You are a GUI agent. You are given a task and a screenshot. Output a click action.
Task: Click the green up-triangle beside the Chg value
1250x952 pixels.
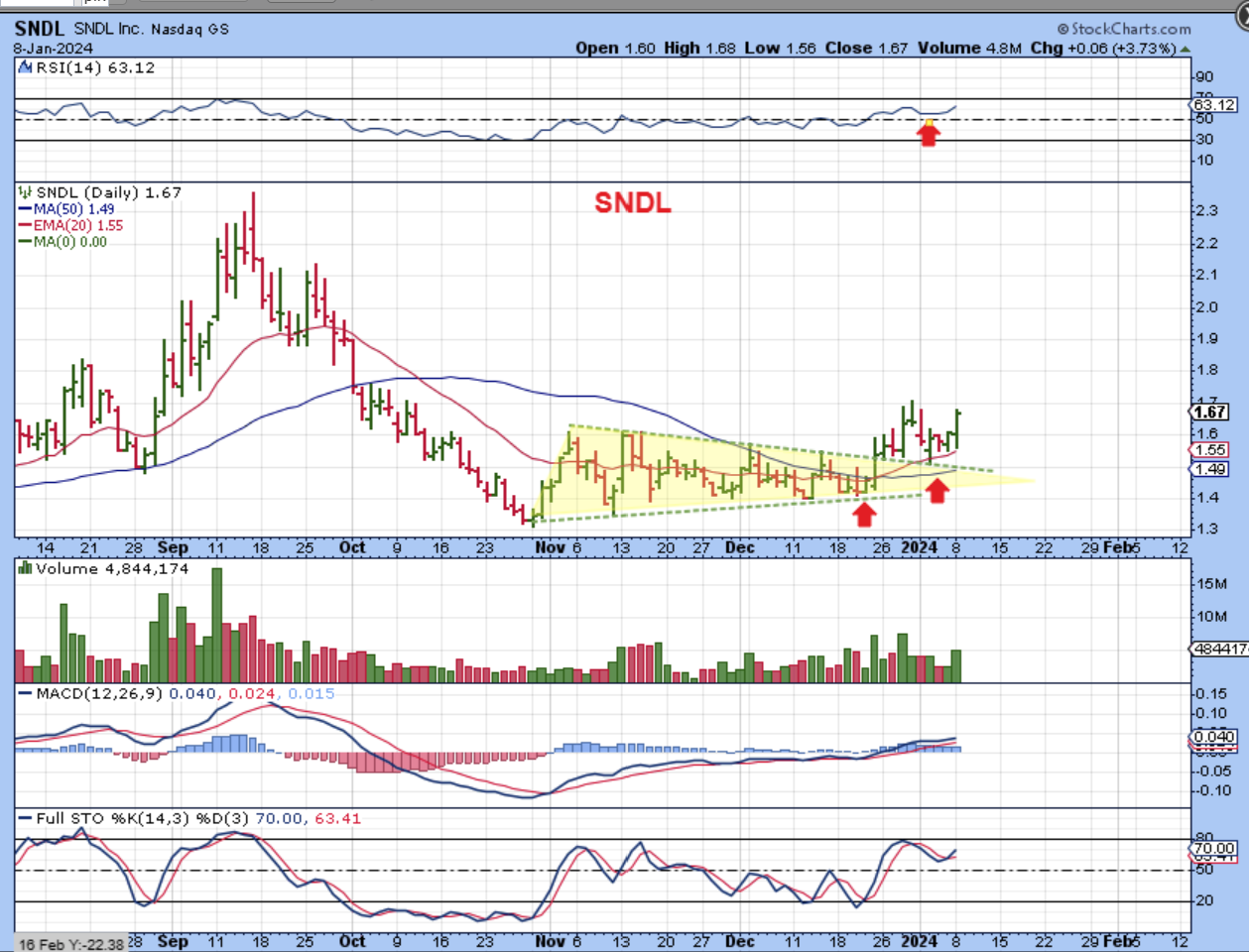1186,49
